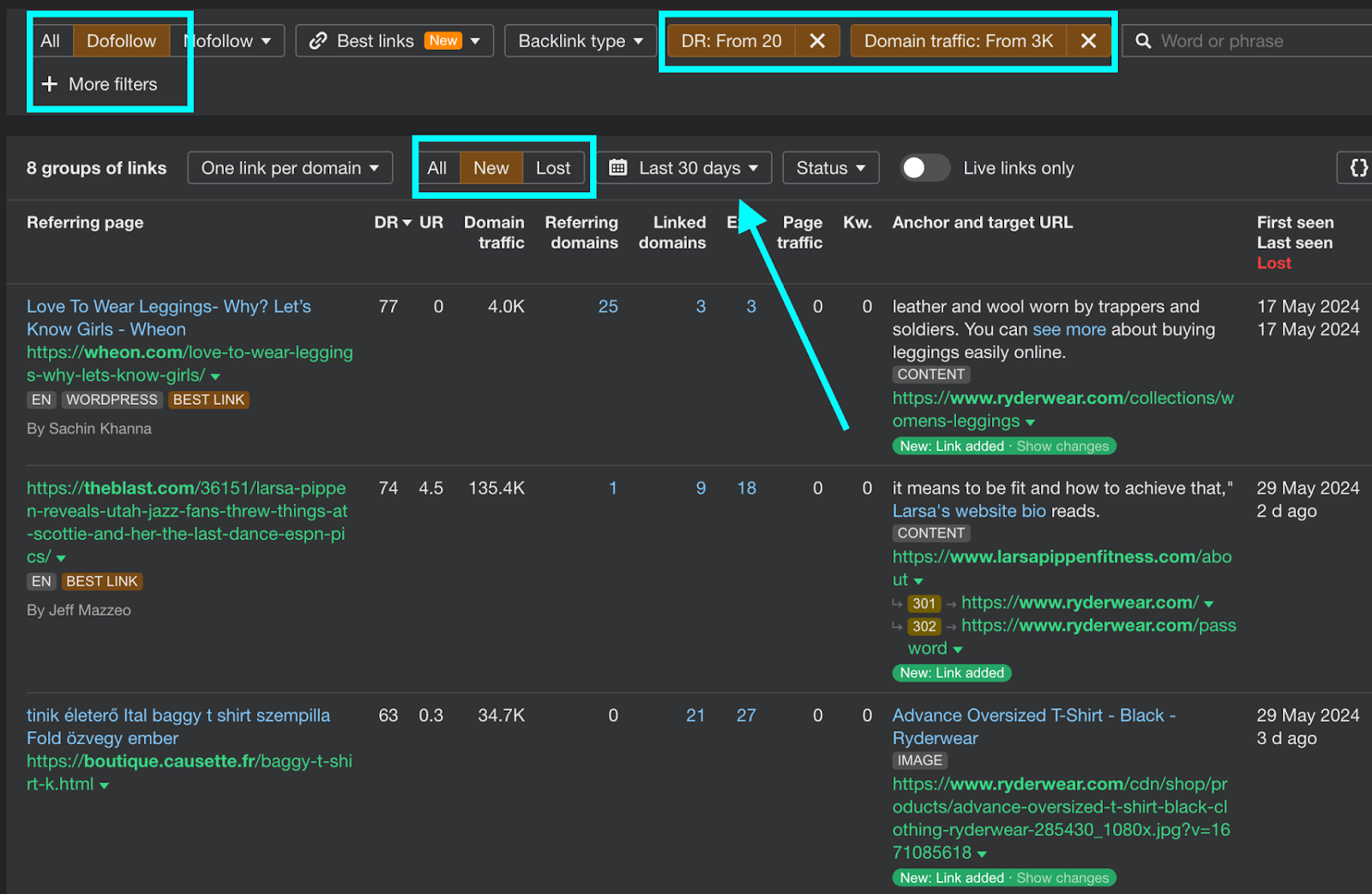Click linked domains value 21
The height and width of the screenshot is (894, 1372).
pos(695,716)
